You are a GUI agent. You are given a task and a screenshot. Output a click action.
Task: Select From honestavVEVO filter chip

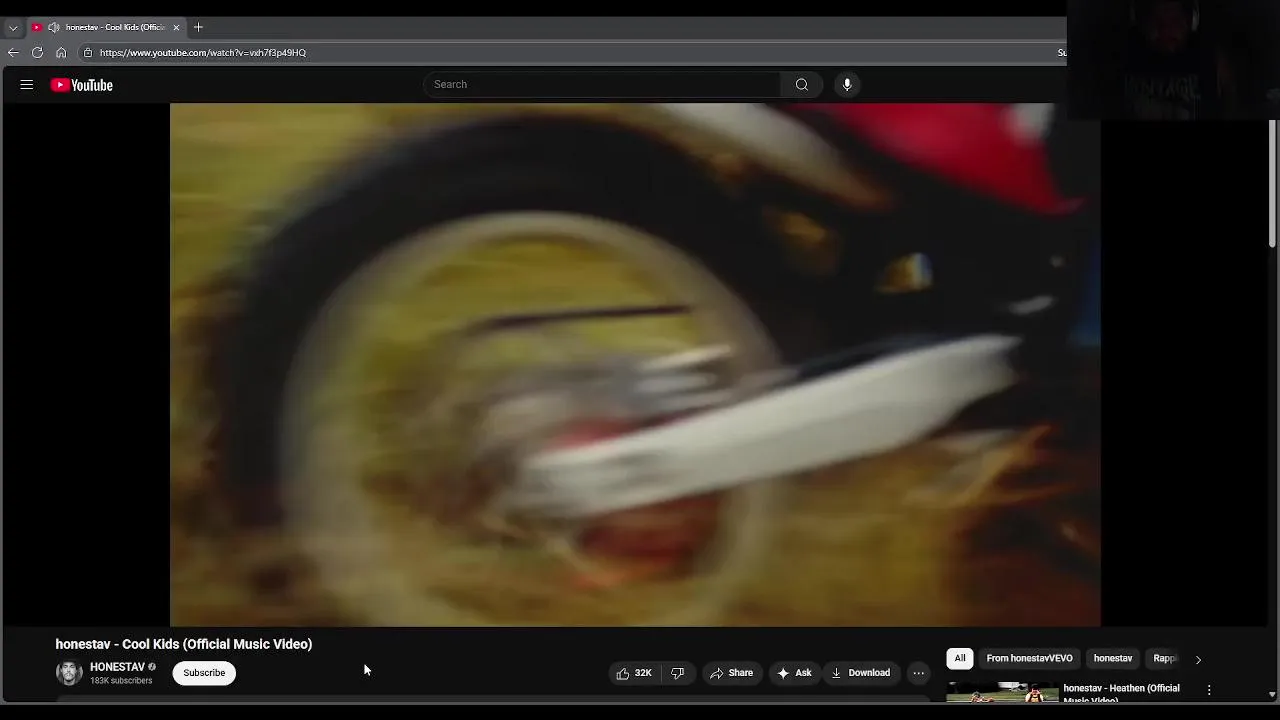[1029, 658]
